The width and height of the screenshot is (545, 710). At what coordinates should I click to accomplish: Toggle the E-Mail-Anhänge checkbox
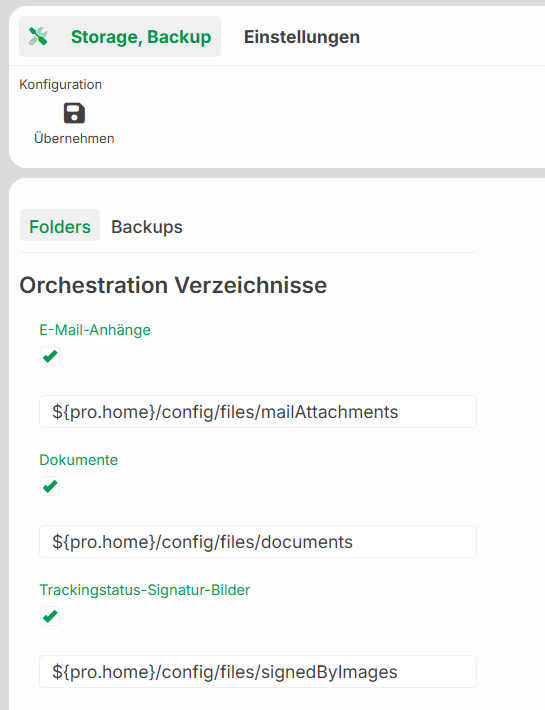[x=50, y=356]
